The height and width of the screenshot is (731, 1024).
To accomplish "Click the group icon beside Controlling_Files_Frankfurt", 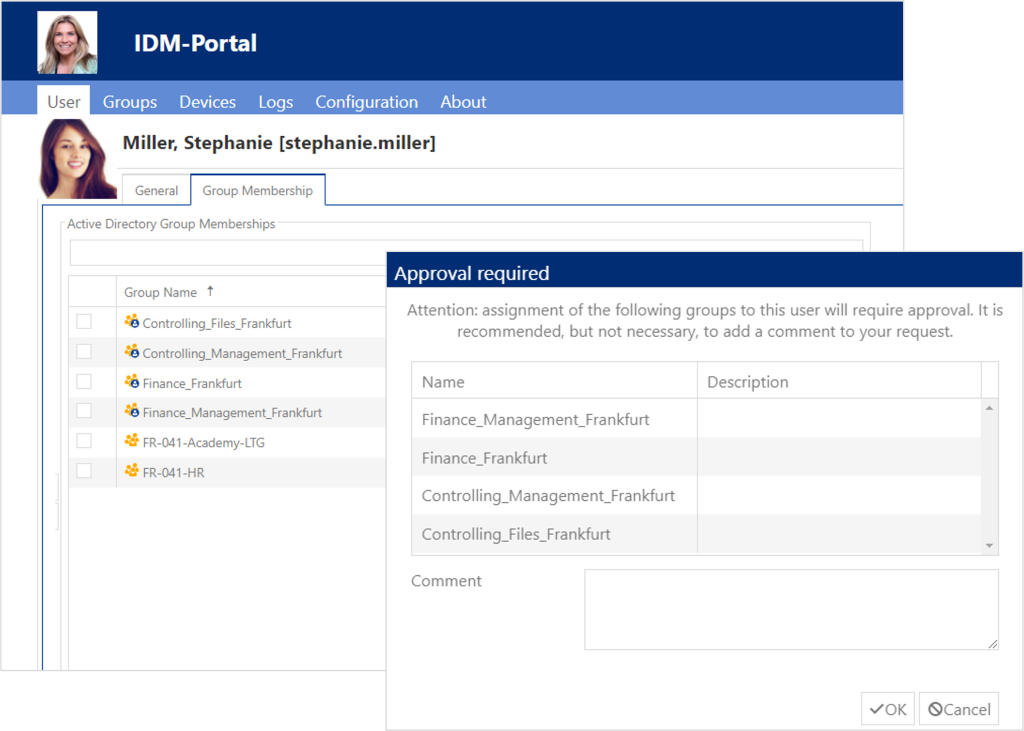I will [132, 321].
